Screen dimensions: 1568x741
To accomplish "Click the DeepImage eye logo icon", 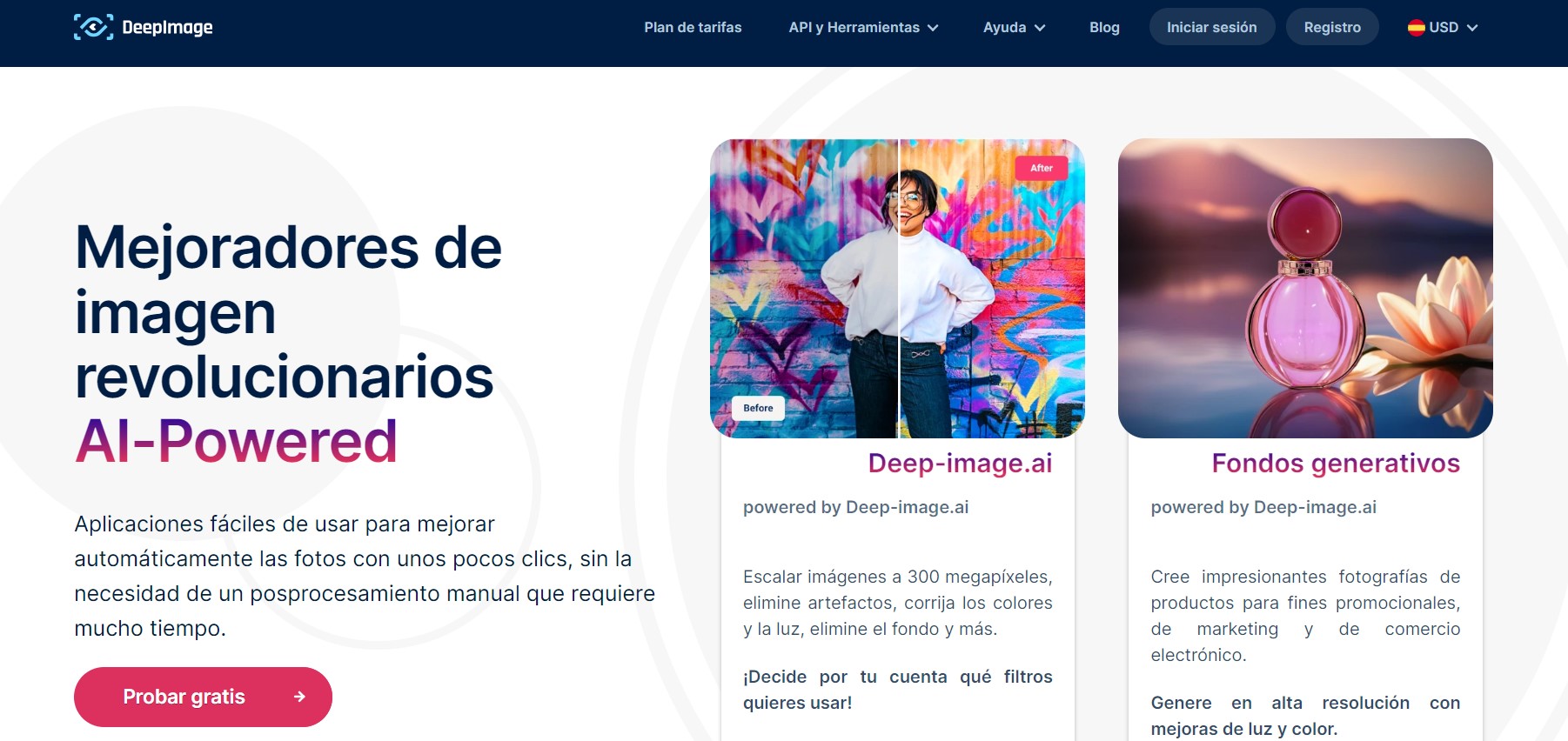I will (93, 27).
